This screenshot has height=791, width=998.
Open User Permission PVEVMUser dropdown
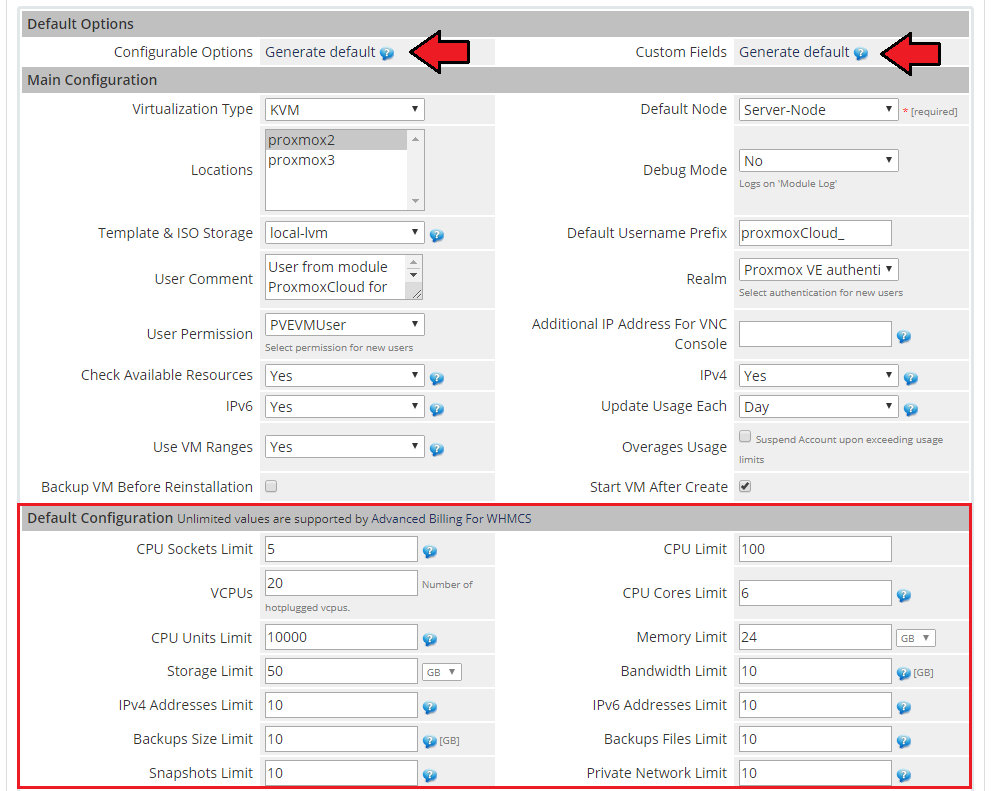pyautogui.click(x=344, y=325)
